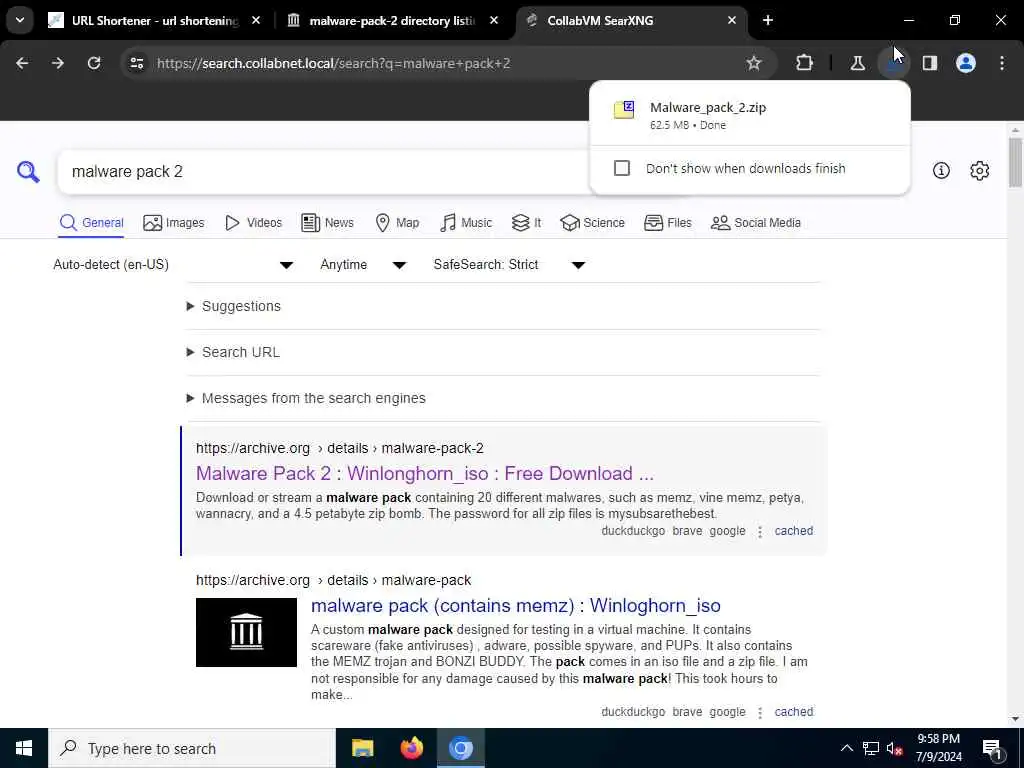Open cached link of Malware Pack 2 result

(x=793, y=531)
